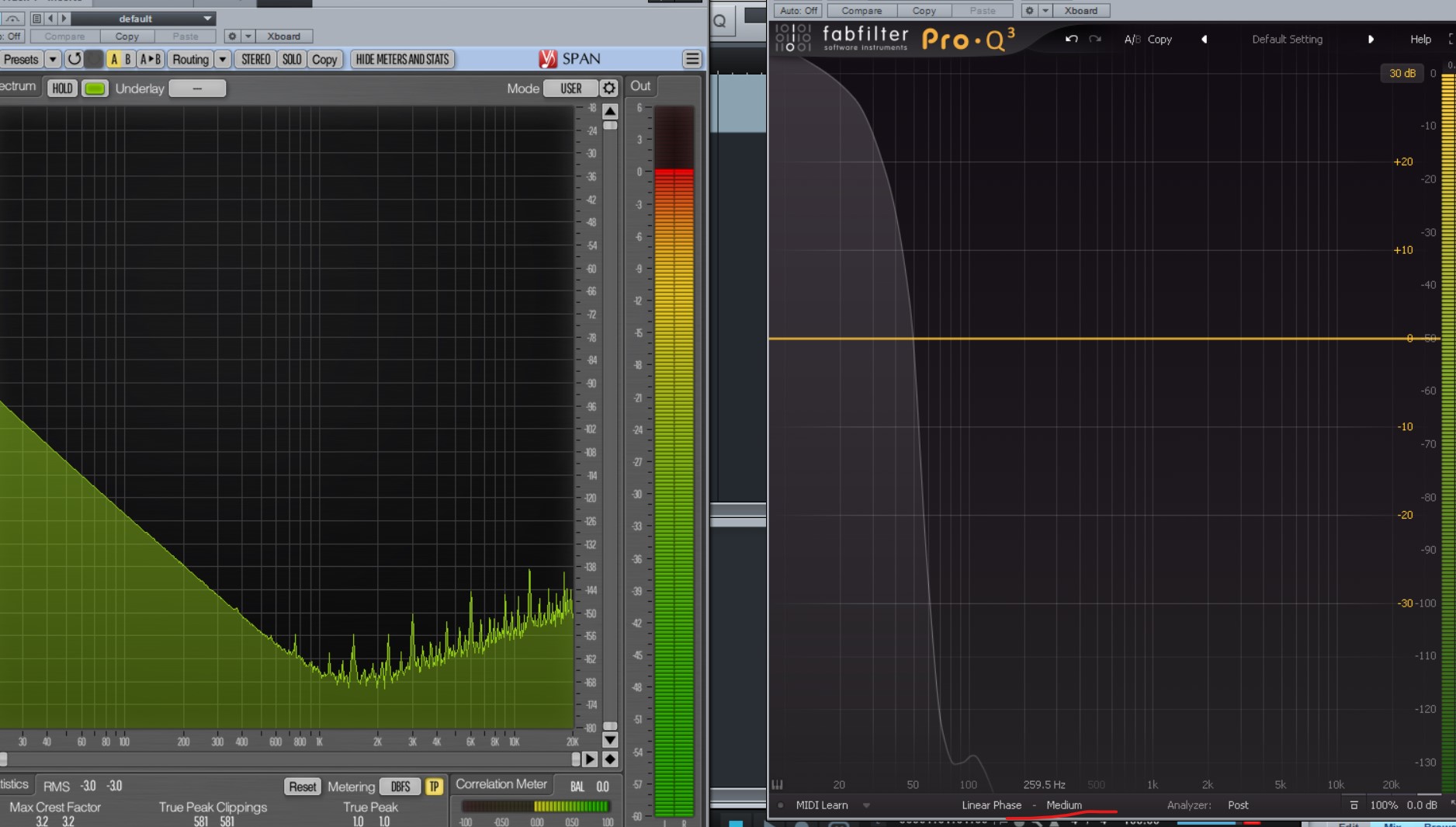Open the Metering DBFS selector
The width and height of the screenshot is (1456, 827).
(400, 787)
